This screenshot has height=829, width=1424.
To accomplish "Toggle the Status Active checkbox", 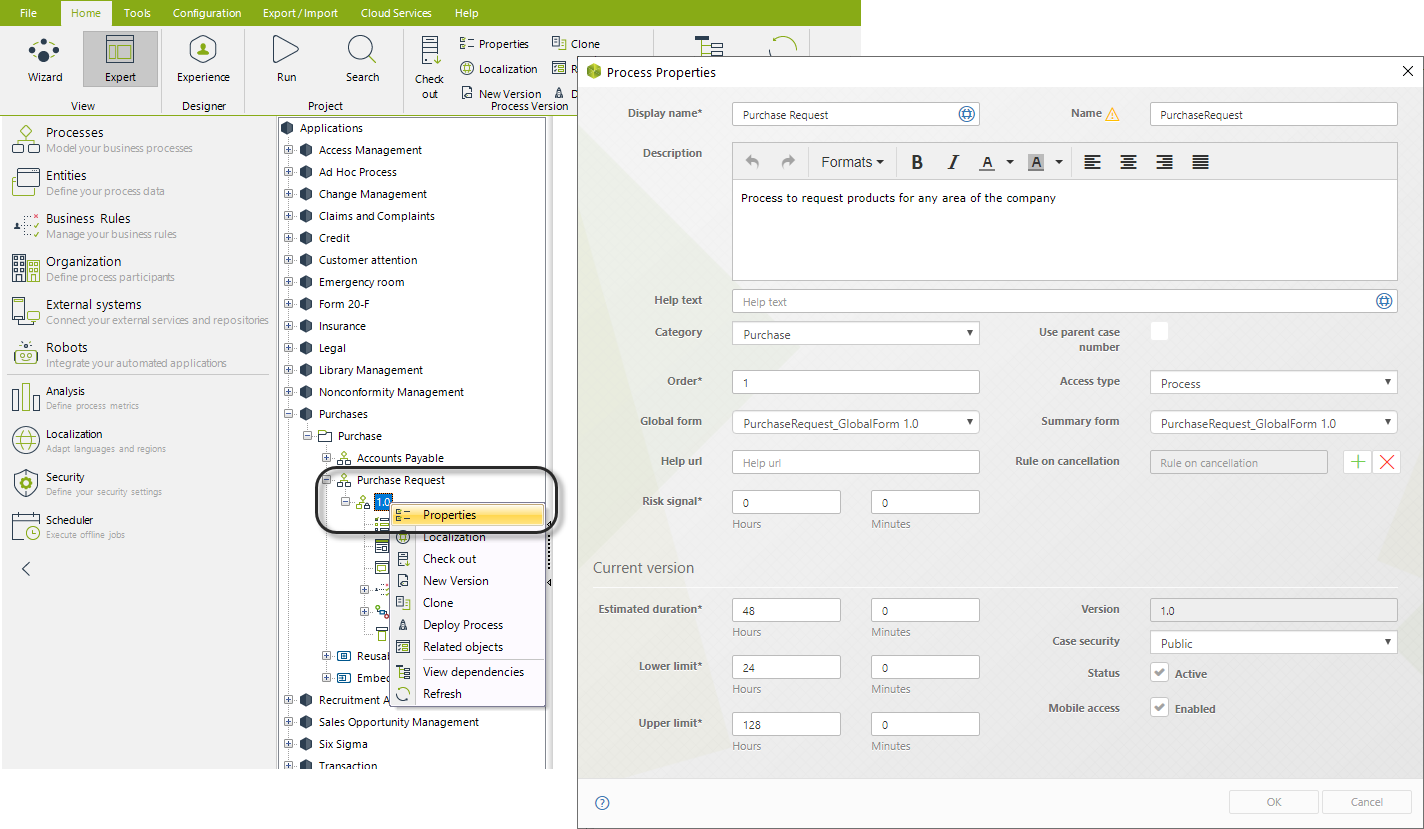I will click(1159, 673).
